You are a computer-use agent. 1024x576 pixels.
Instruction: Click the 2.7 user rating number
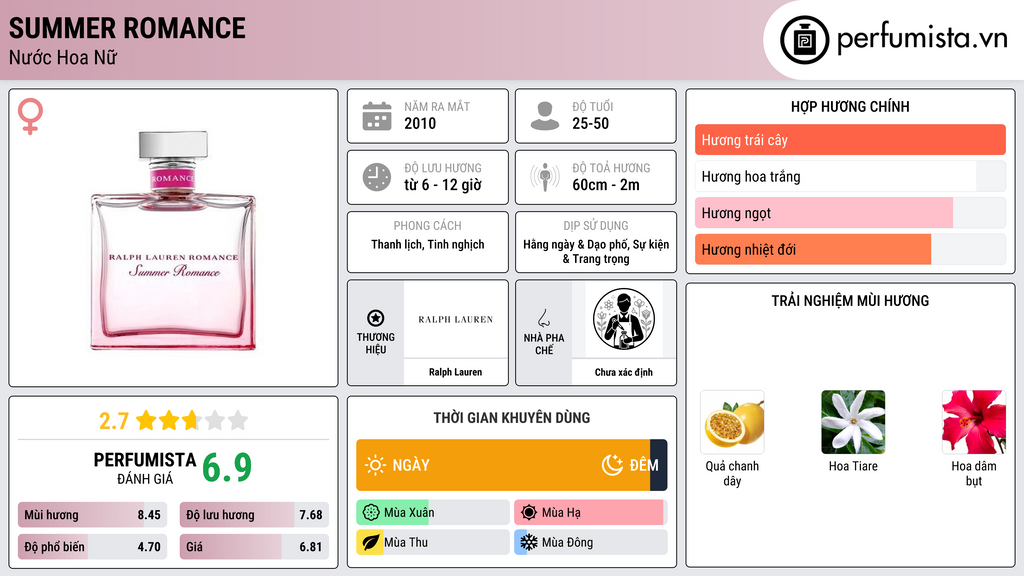(114, 421)
